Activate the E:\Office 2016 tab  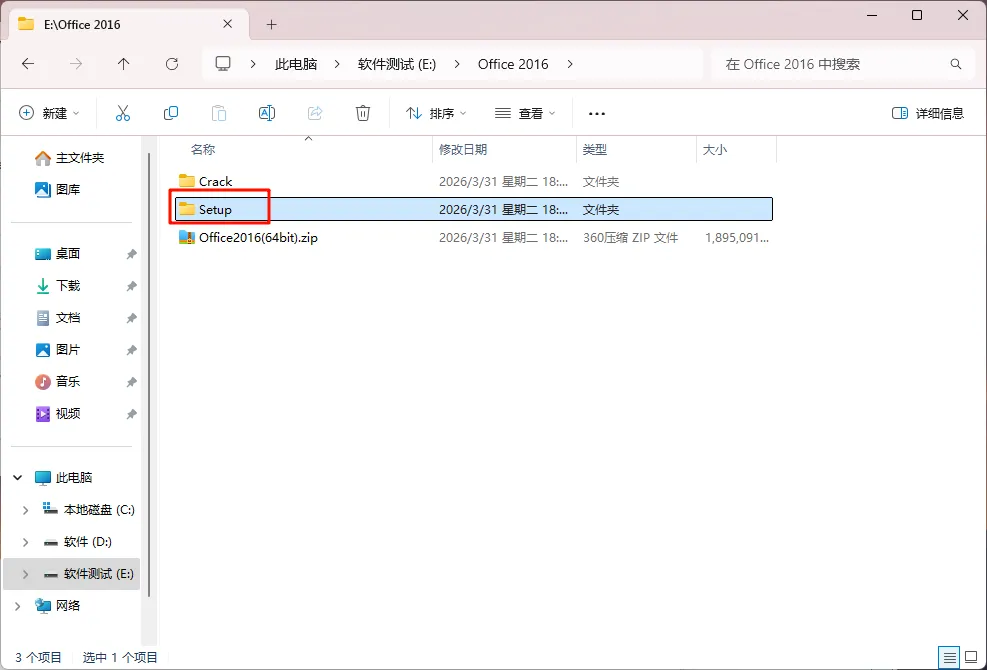126,25
